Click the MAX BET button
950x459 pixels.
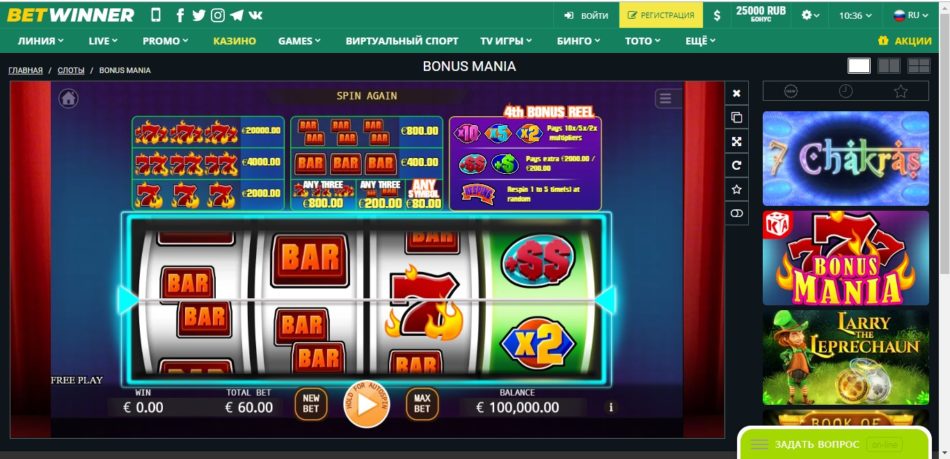[x=422, y=404]
